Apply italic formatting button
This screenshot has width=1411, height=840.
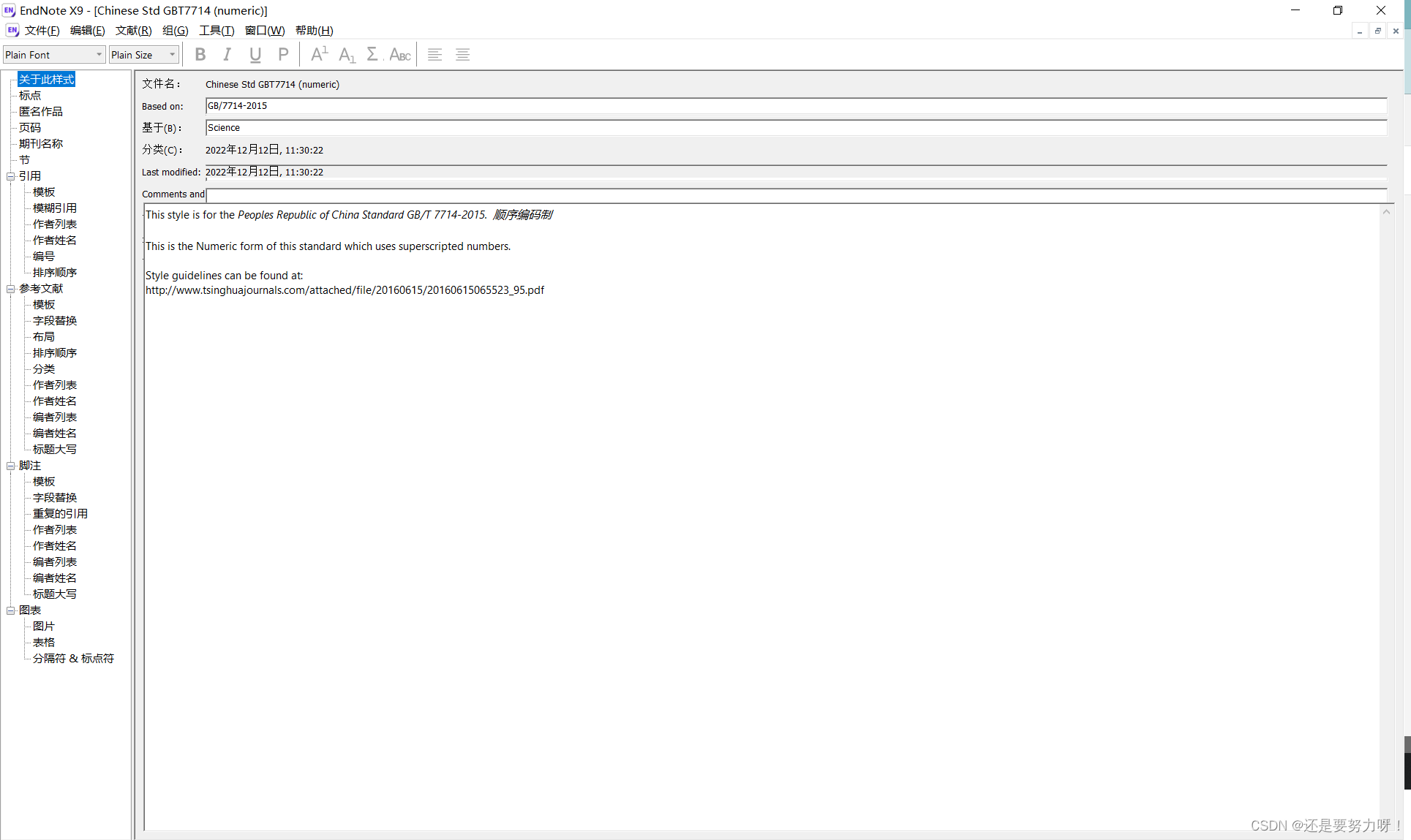[227, 54]
